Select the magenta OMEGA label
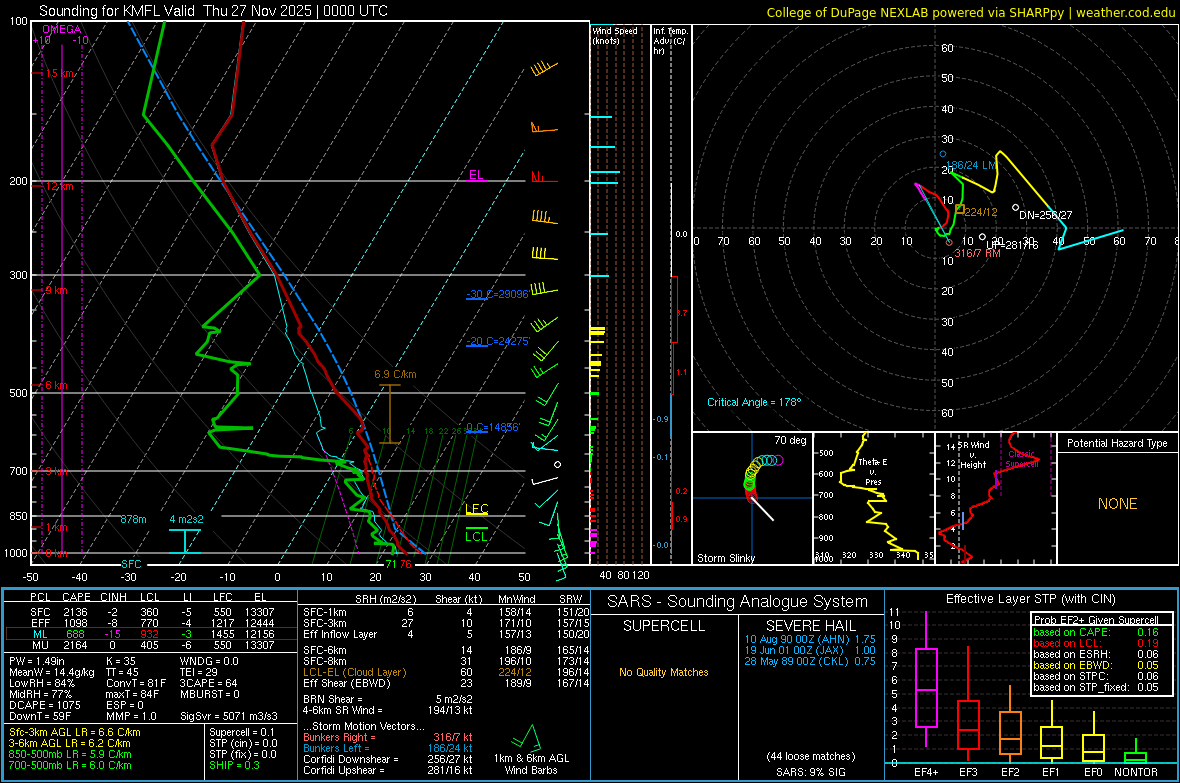The height and width of the screenshot is (783, 1180). pos(61,29)
